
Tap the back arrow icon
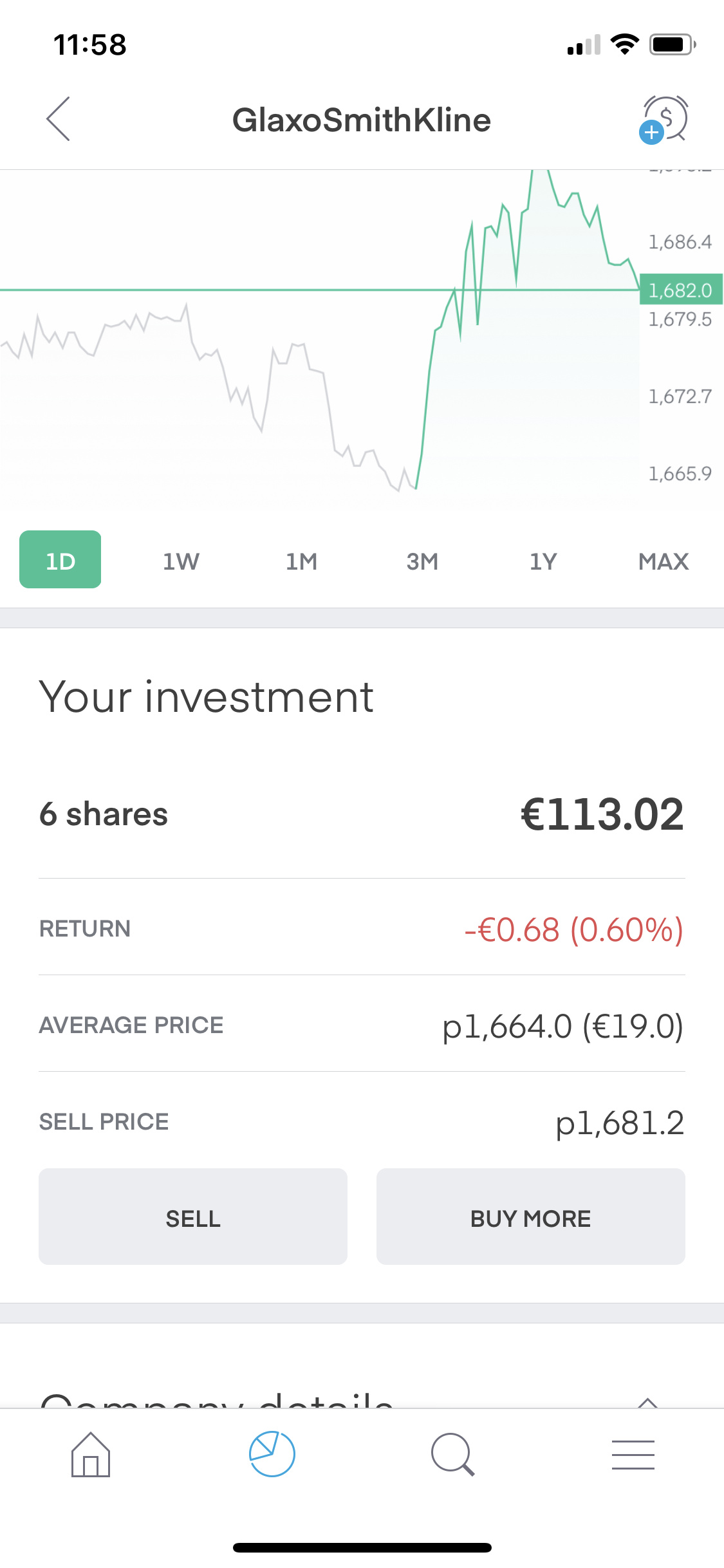coord(58,119)
